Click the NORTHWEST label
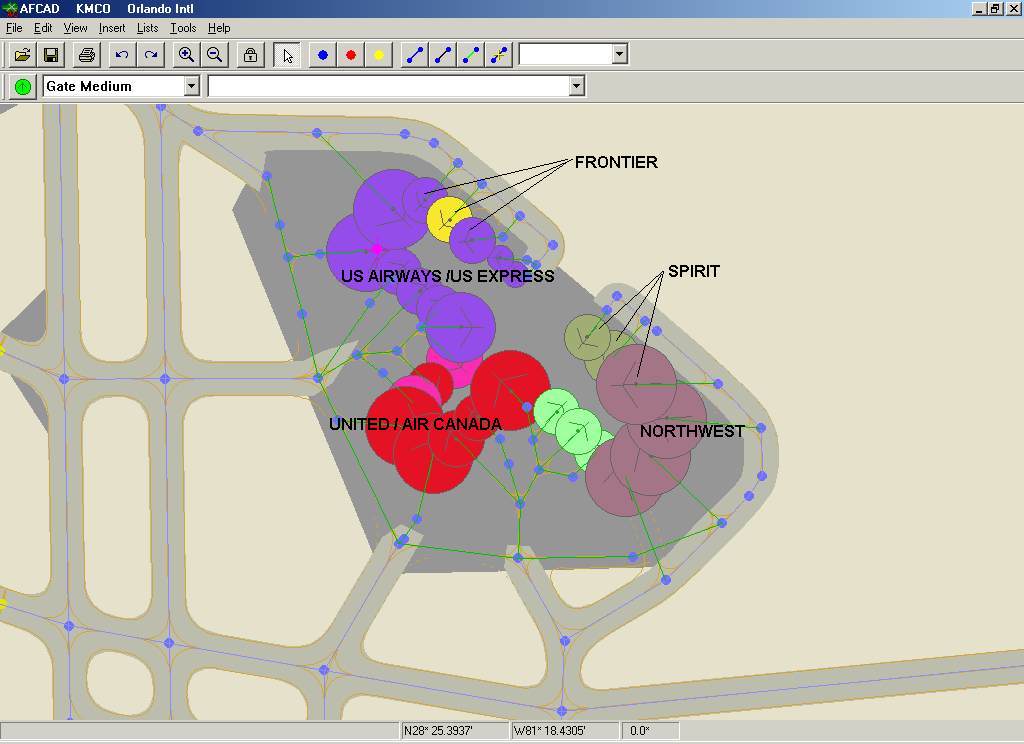The height and width of the screenshot is (744, 1024). [x=692, y=431]
